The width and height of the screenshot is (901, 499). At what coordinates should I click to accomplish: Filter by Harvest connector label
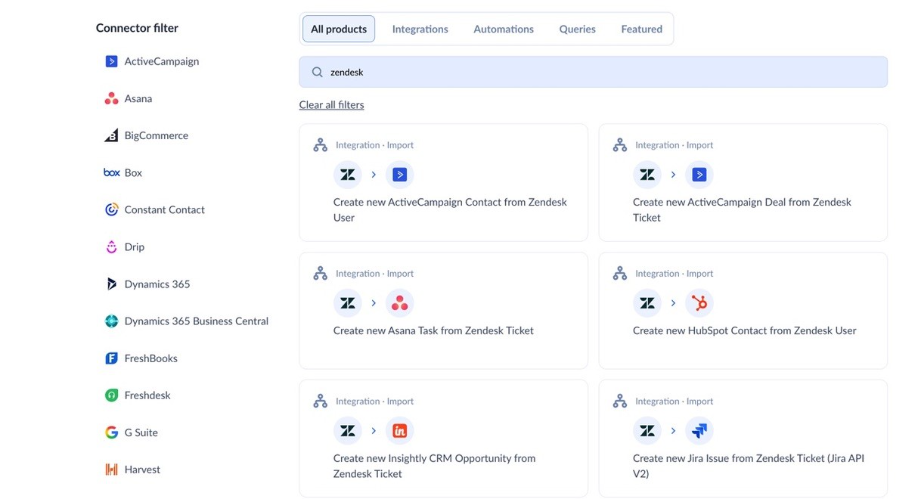(142, 470)
